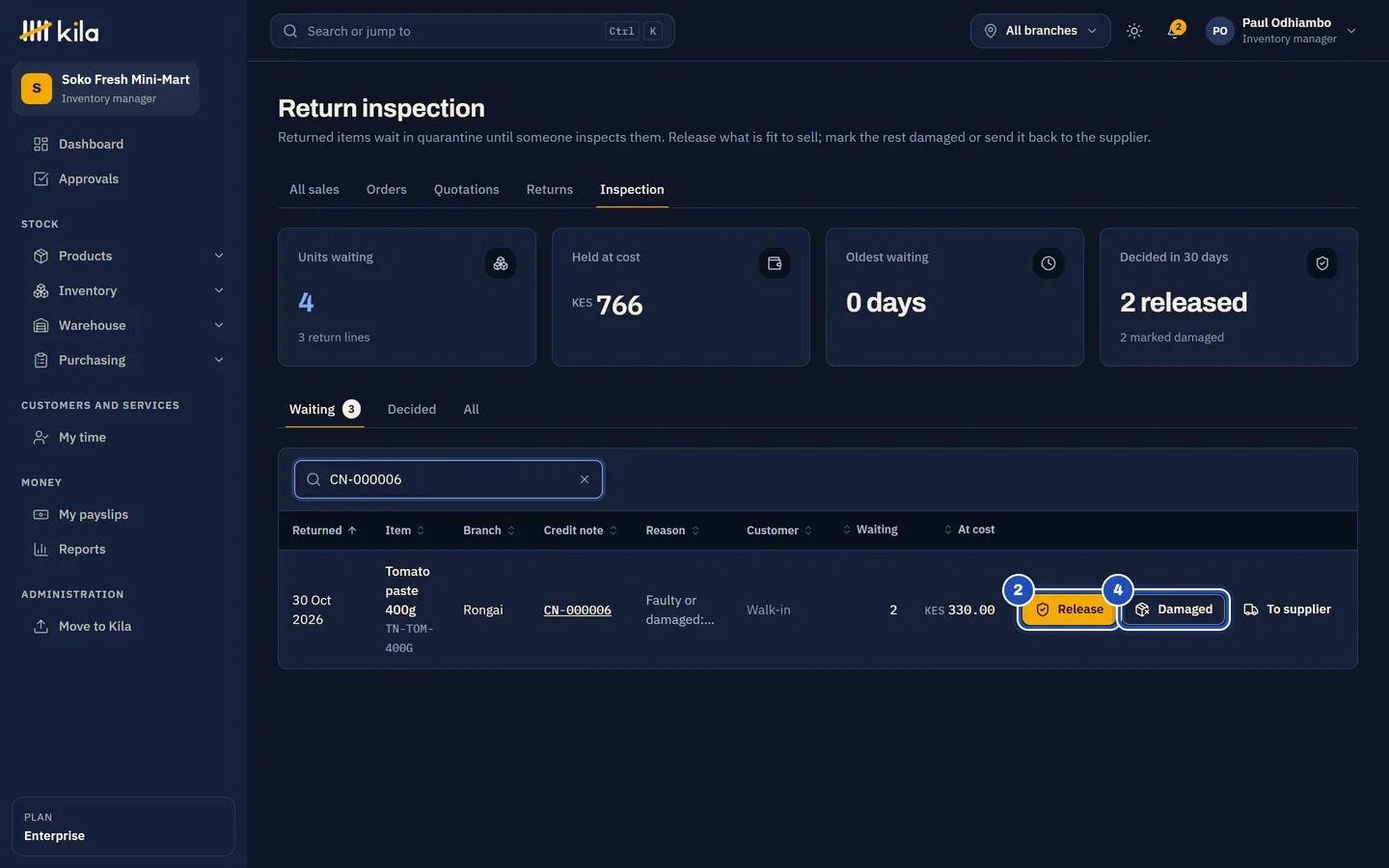Sort by At cost column

pyautogui.click(x=968, y=529)
